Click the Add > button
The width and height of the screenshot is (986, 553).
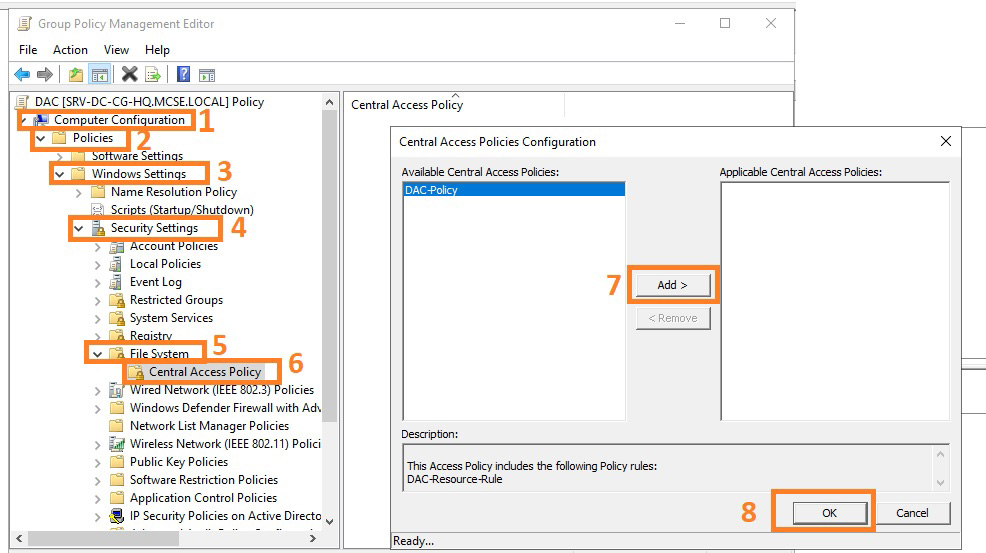click(x=673, y=285)
